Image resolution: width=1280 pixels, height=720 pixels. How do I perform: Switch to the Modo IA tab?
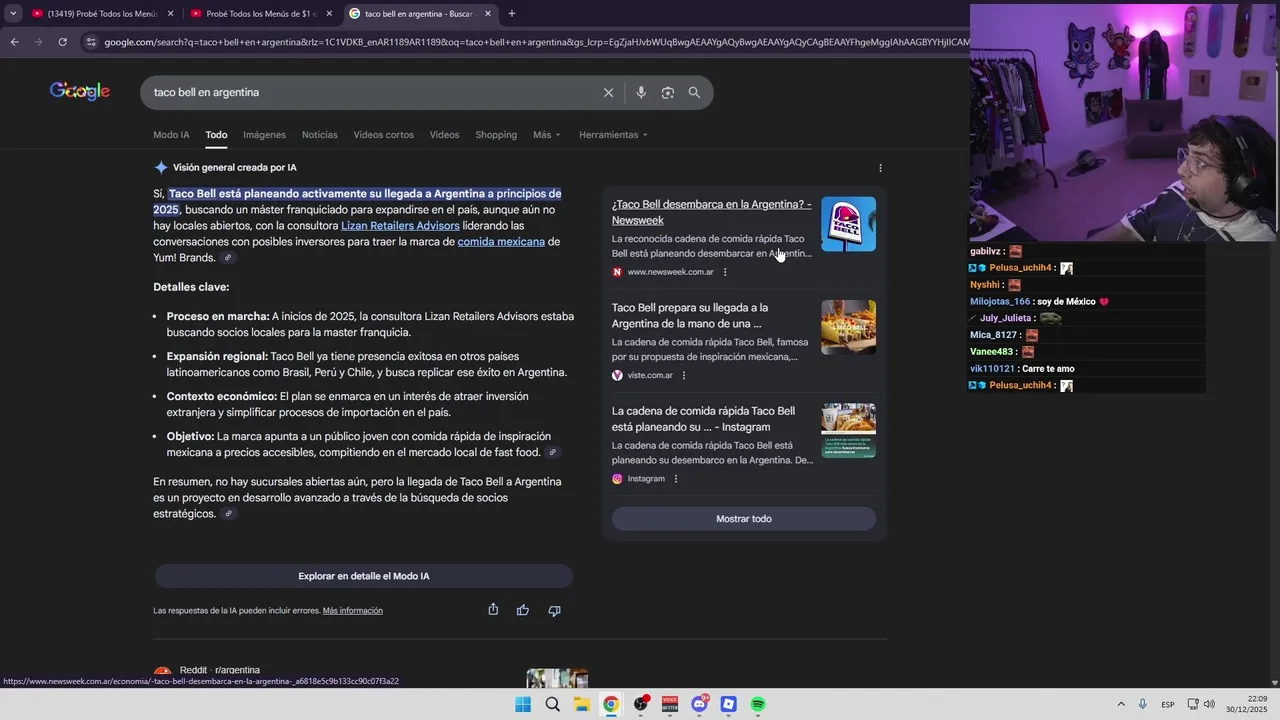(171, 135)
